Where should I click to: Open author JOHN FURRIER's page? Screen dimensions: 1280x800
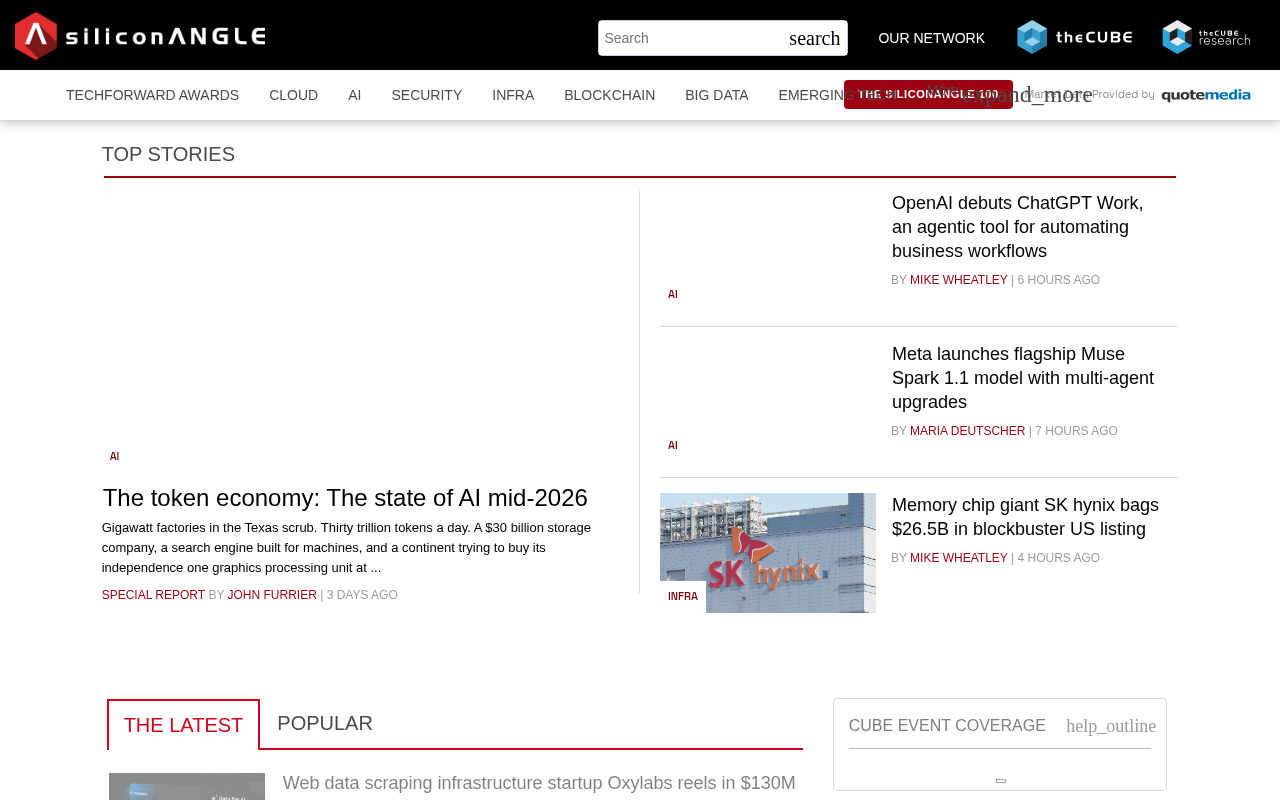(x=272, y=595)
